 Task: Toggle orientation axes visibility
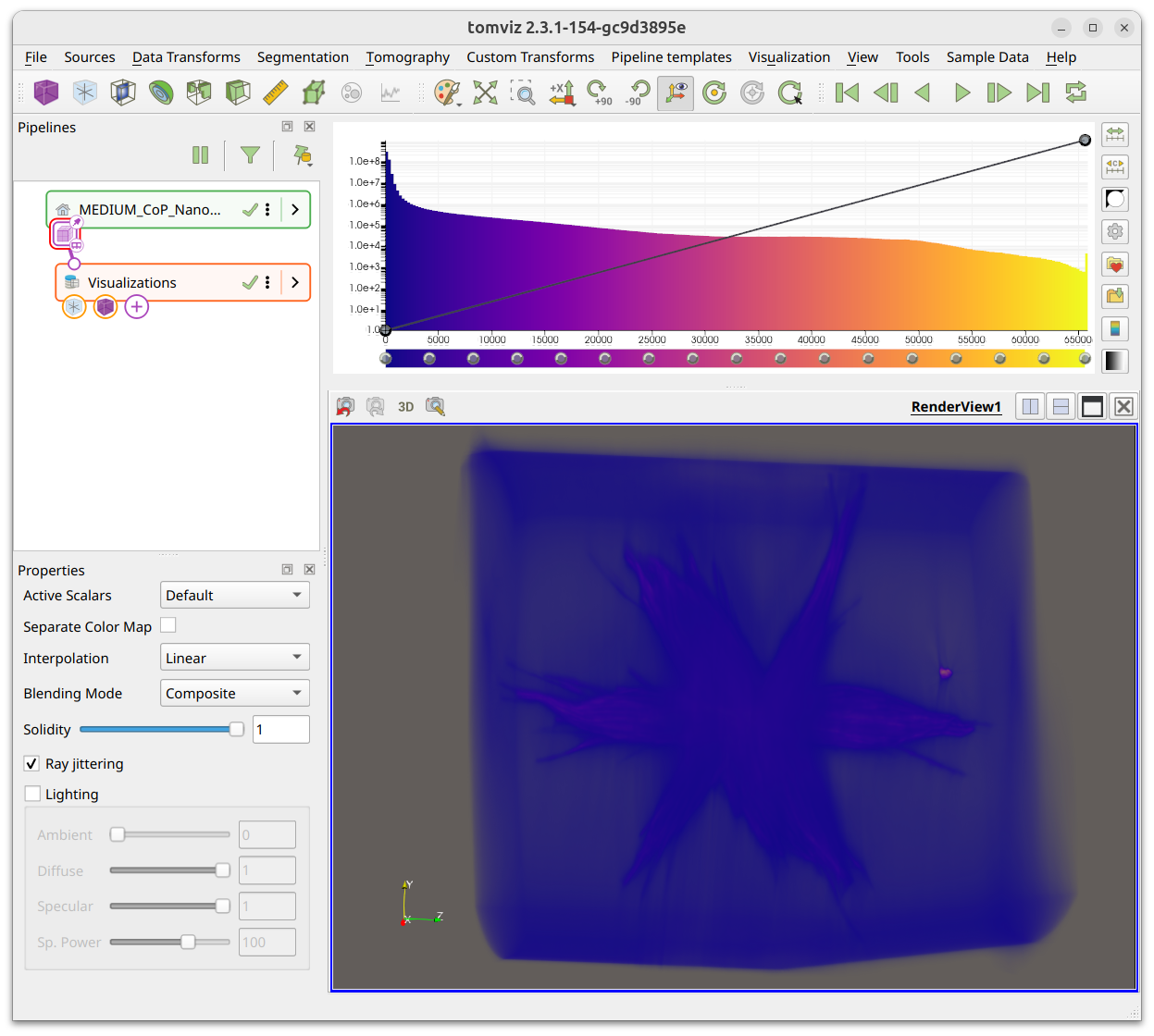(x=676, y=92)
